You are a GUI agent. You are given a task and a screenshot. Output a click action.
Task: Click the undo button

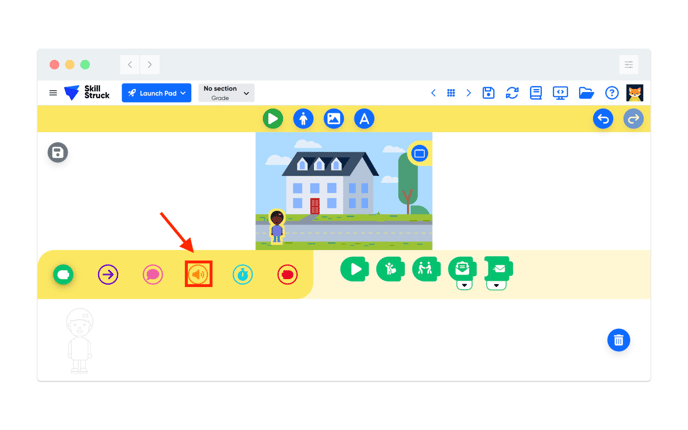coord(603,119)
